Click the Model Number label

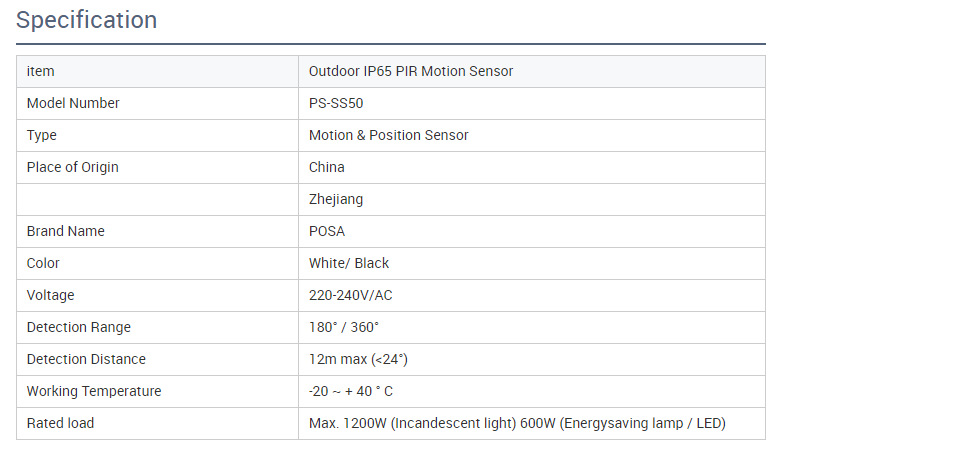pos(73,103)
